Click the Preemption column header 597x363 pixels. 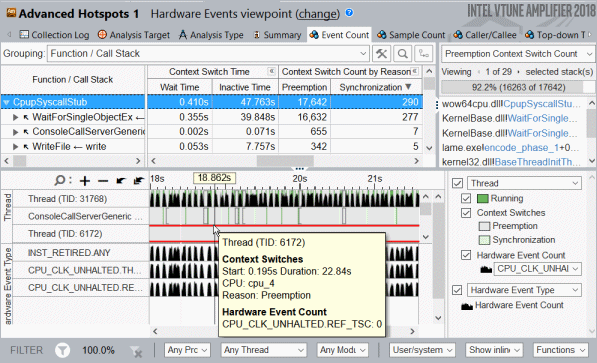[x=304, y=87]
